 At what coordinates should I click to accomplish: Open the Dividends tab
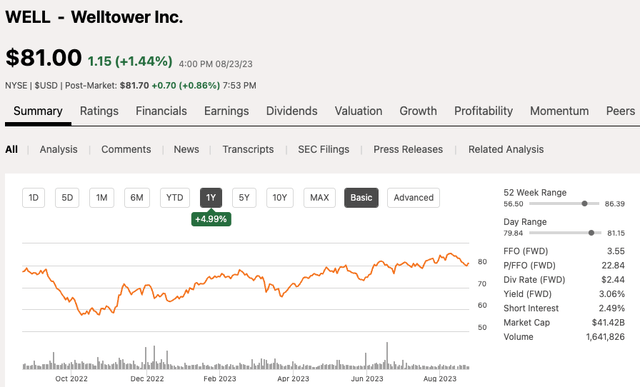click(292, 111)
